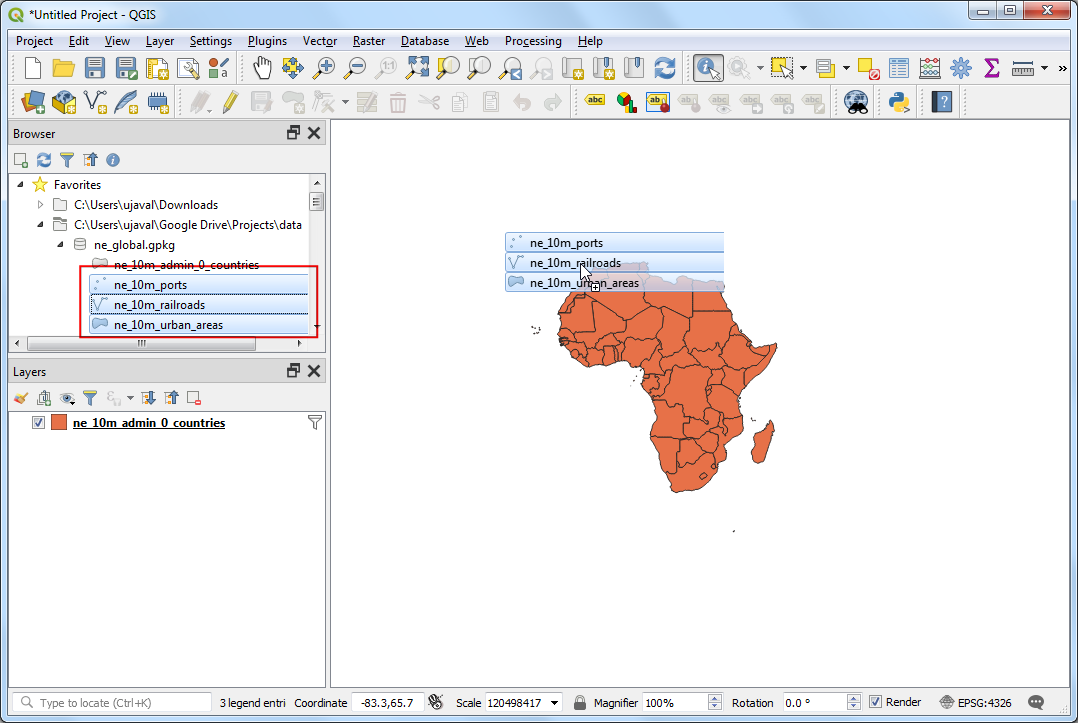Viewport: 1078px width, 723px height.
Task: Open the Scale dropdown
Action: point(555,703)
